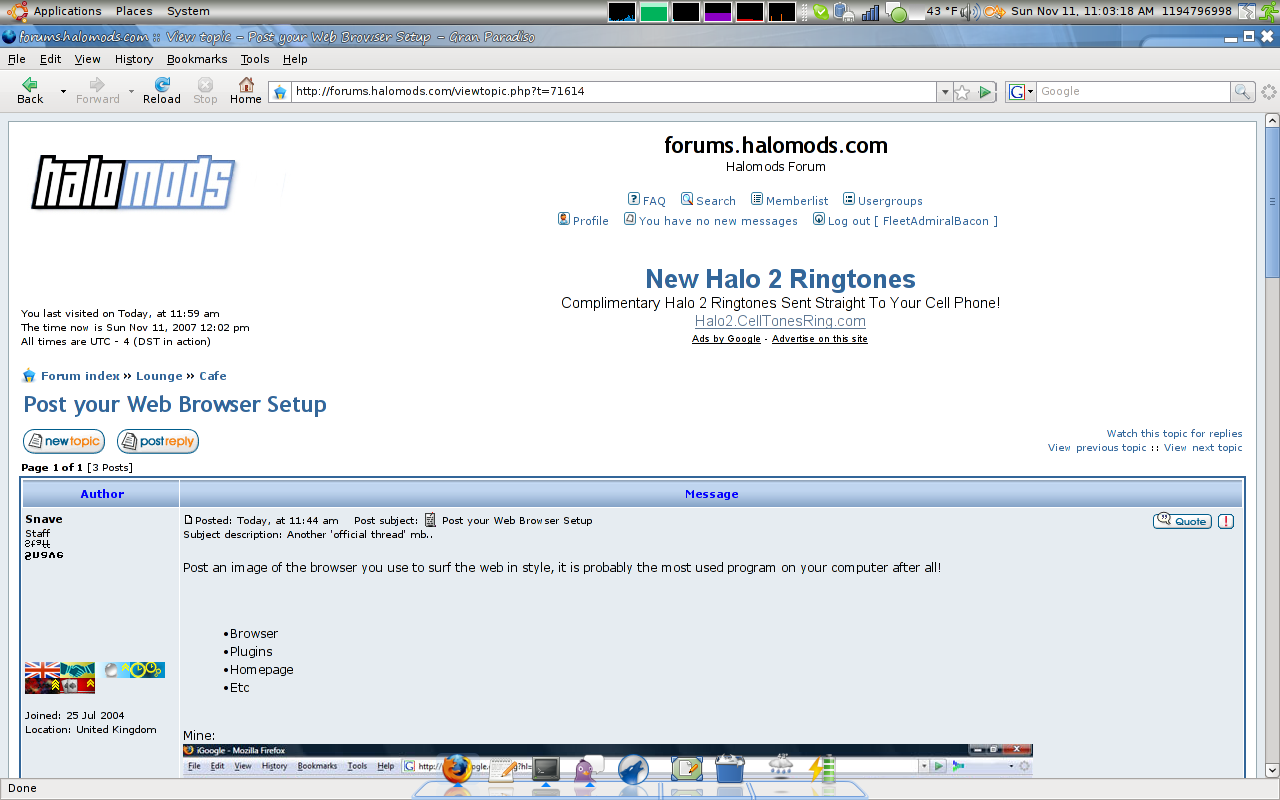Open the History menu
1280x800 pixels.
click(134, 59)
